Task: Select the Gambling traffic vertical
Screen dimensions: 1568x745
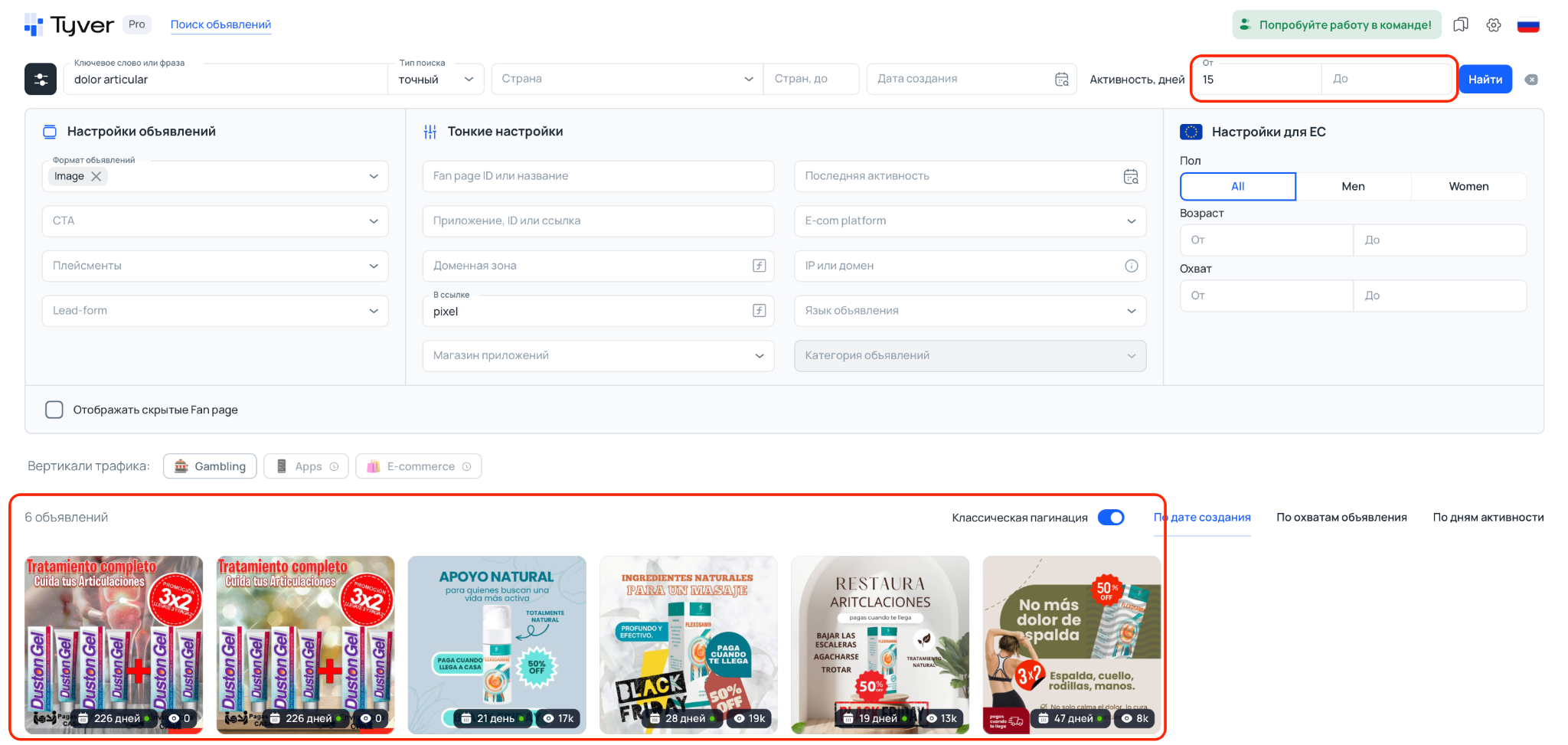Action: tap(211, 466)
